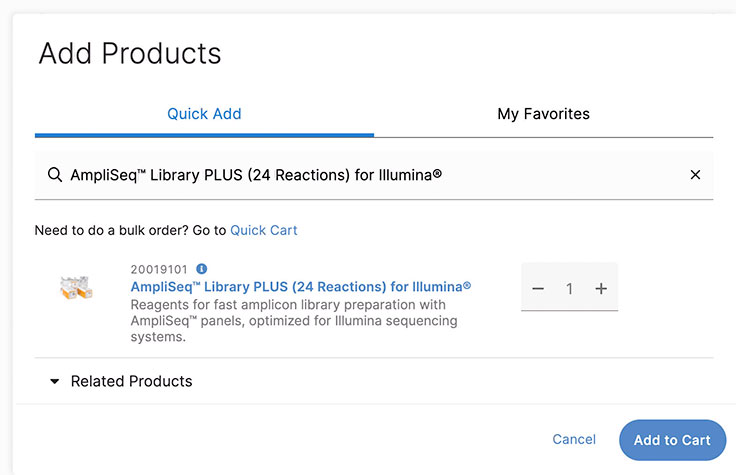Open the My Favorites tab
Screen dimensions: 736x475
[x=543, y=114]
